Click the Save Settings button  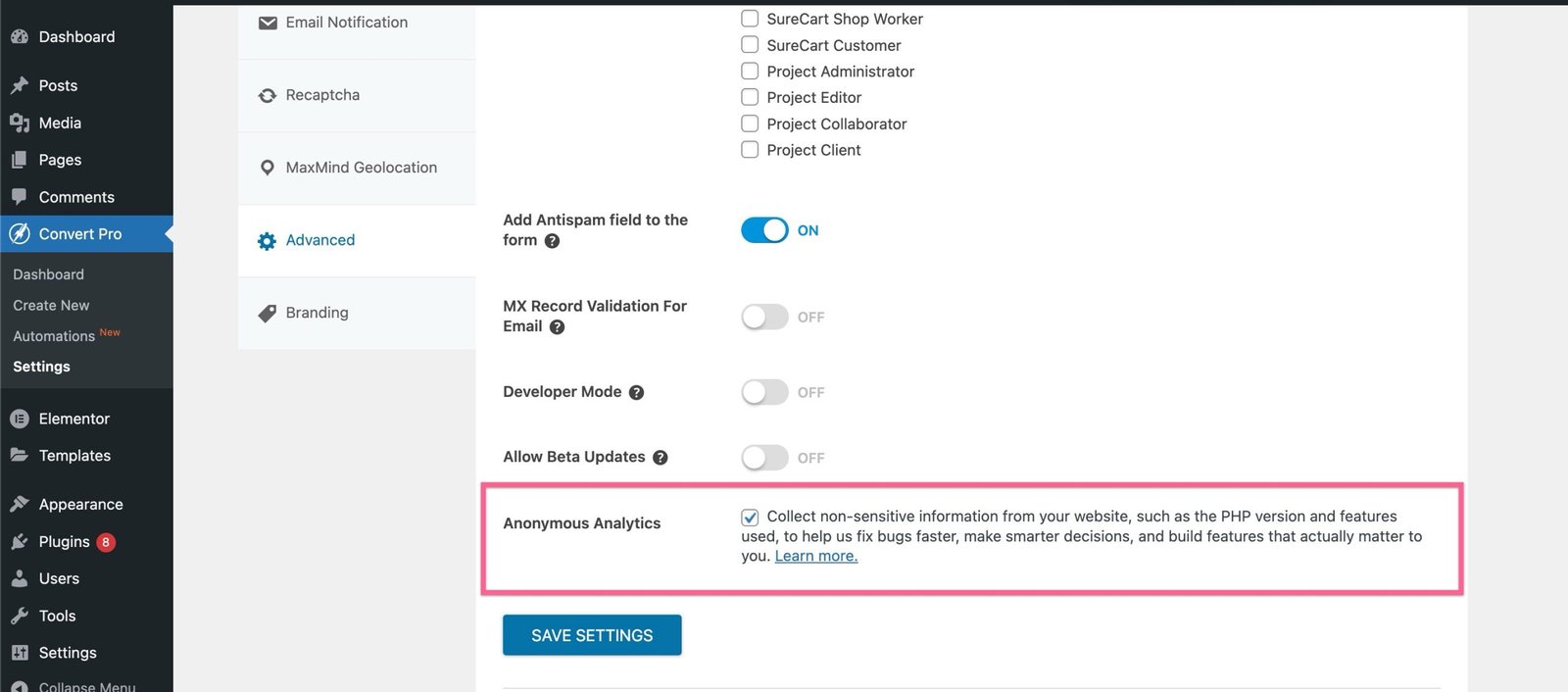click(x=592, y=635)
